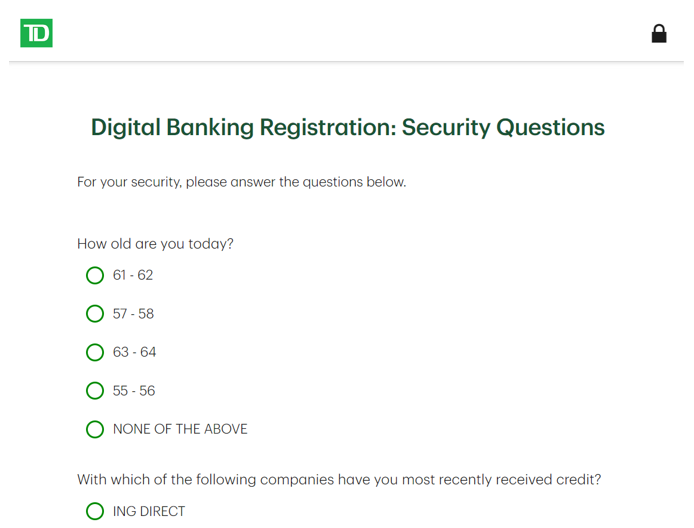
Task: Mark the 55 - 56 radio circle
Action: point(95,391)
